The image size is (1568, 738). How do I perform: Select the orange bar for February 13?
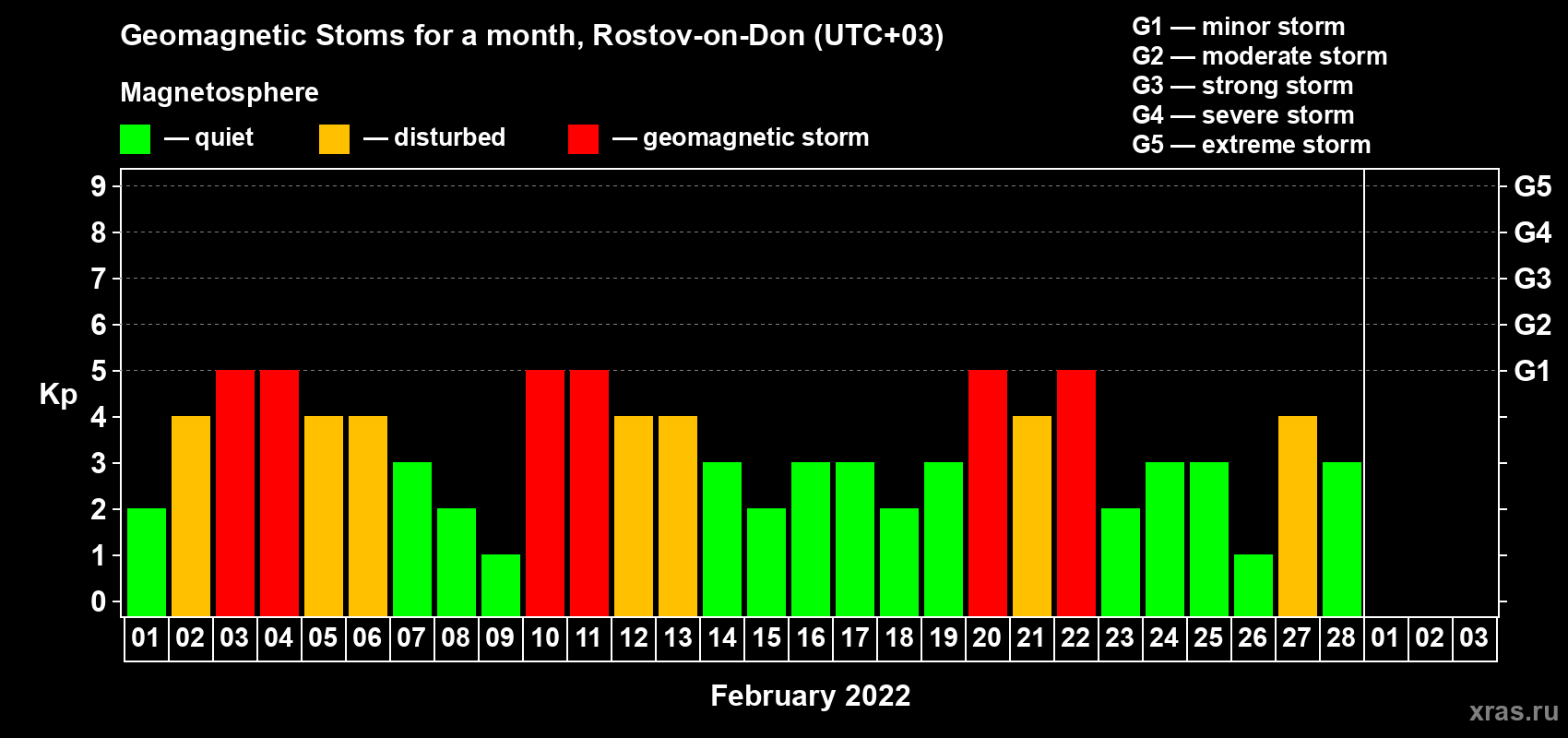(678, 516)
